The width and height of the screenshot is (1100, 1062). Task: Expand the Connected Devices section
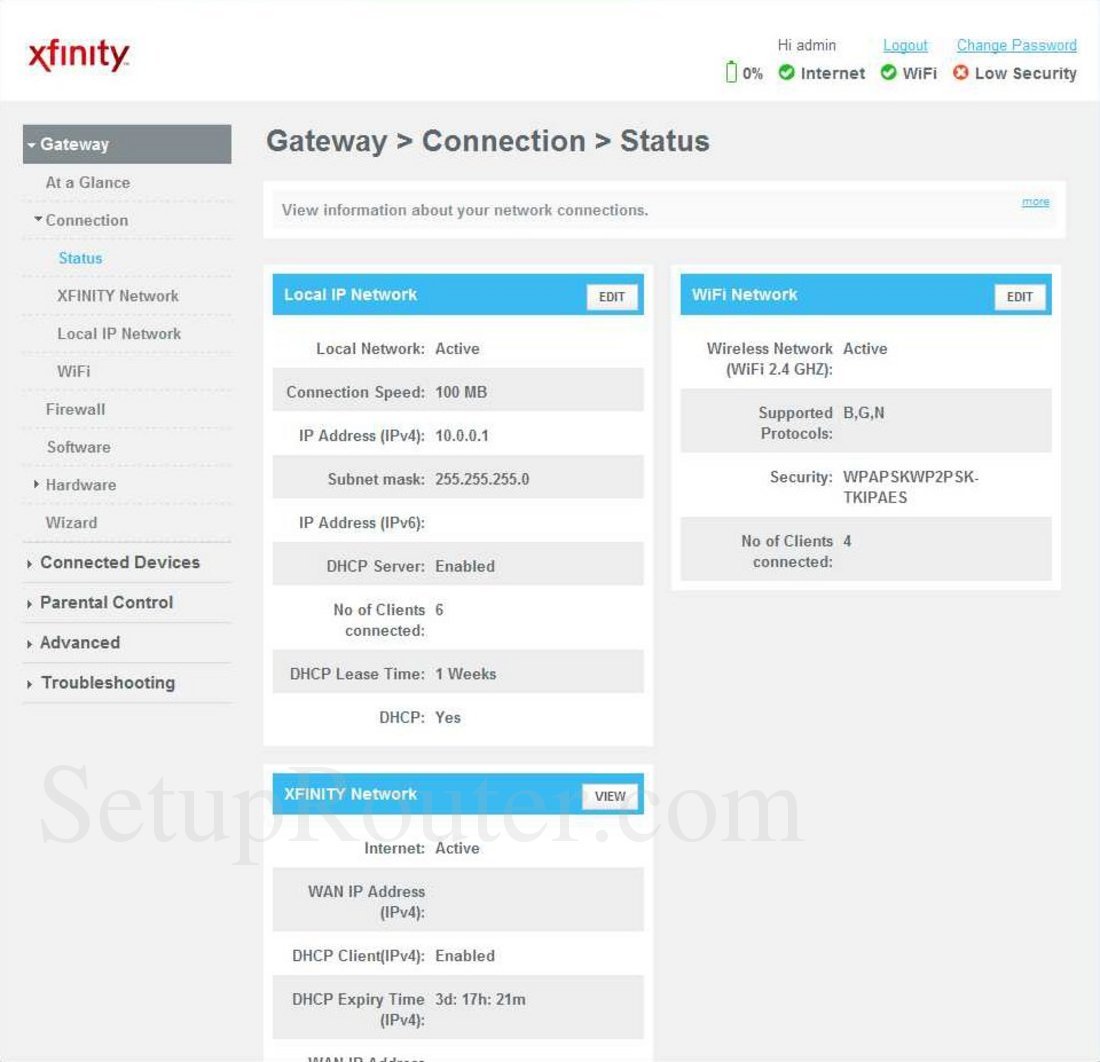(x=120, y=562)
